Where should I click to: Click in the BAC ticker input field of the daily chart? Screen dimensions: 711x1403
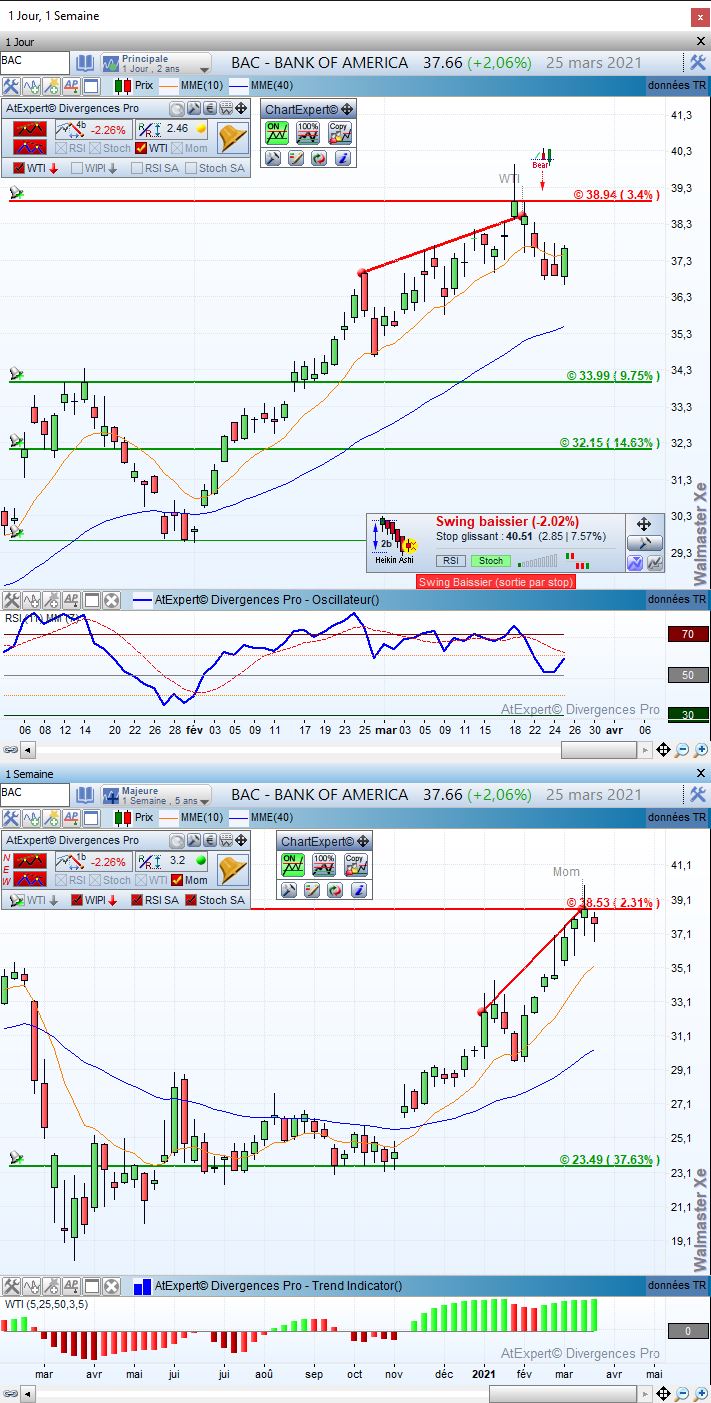(35, 62)
